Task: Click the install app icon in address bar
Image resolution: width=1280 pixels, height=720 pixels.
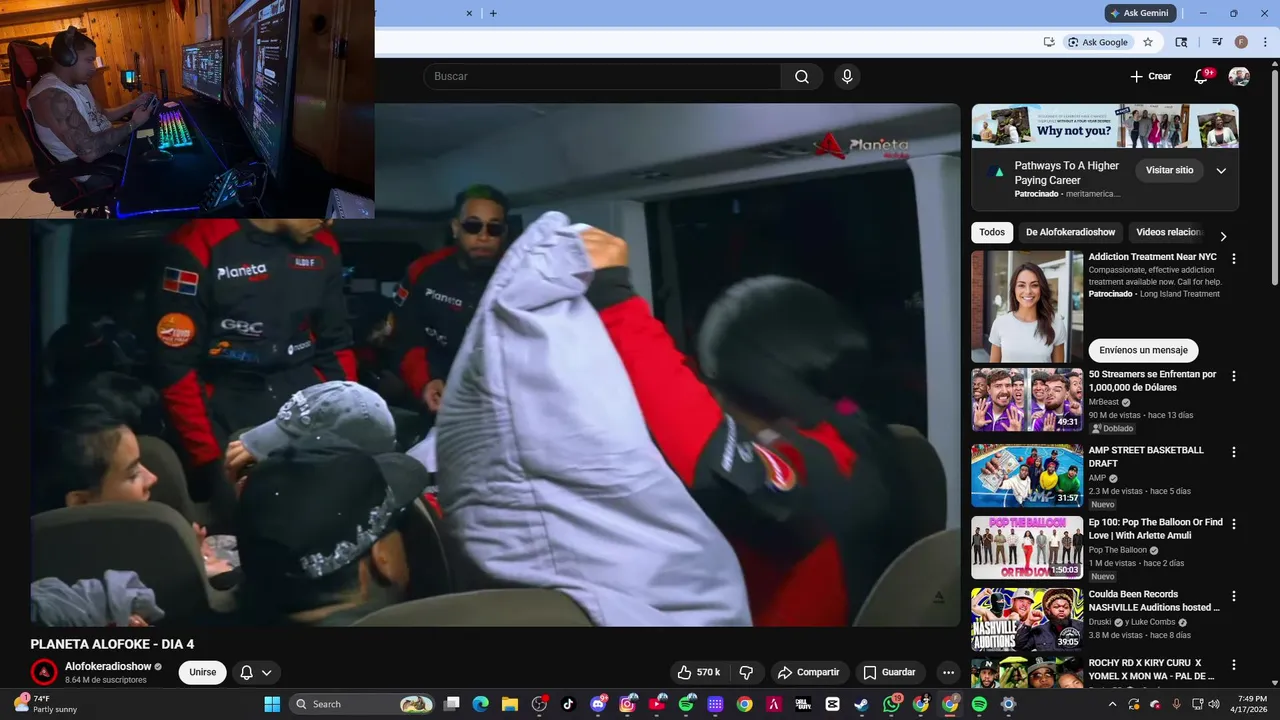Action: pos(1049,42)
